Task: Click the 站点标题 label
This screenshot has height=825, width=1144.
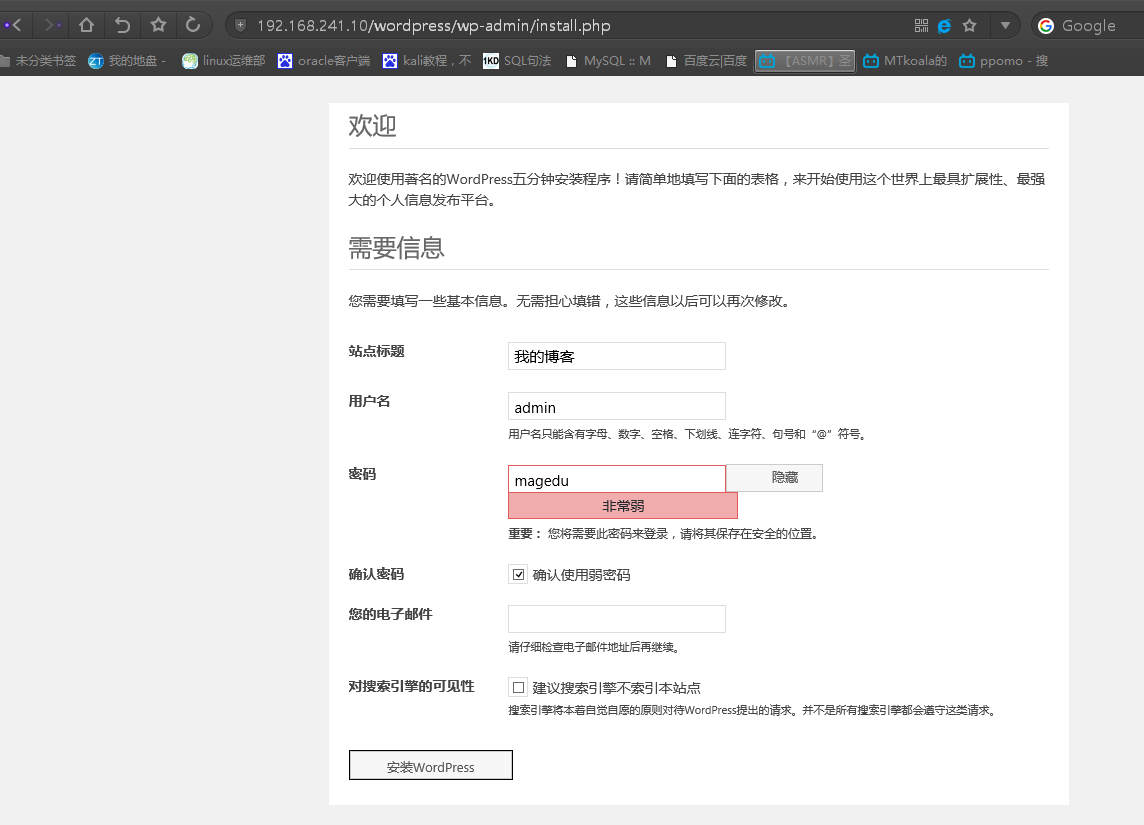Action: pyautogui.click(x=376, y=351)
